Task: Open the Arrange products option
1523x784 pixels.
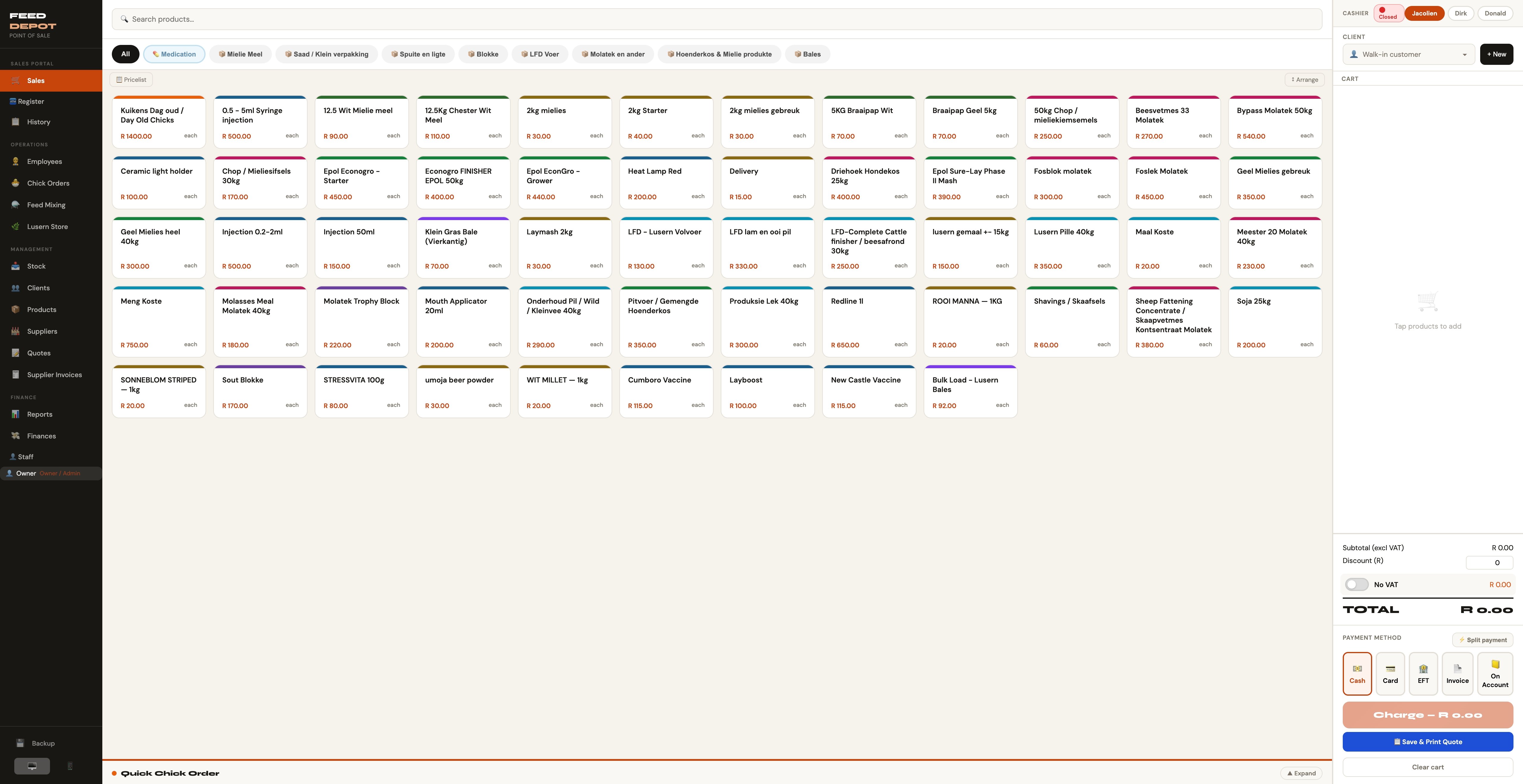Action: (1304, 79)
